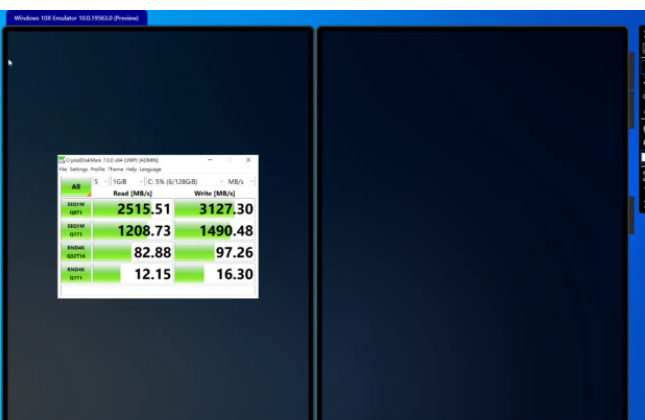Open the Profile menu

pyautogui.click(x=98, y=169)
